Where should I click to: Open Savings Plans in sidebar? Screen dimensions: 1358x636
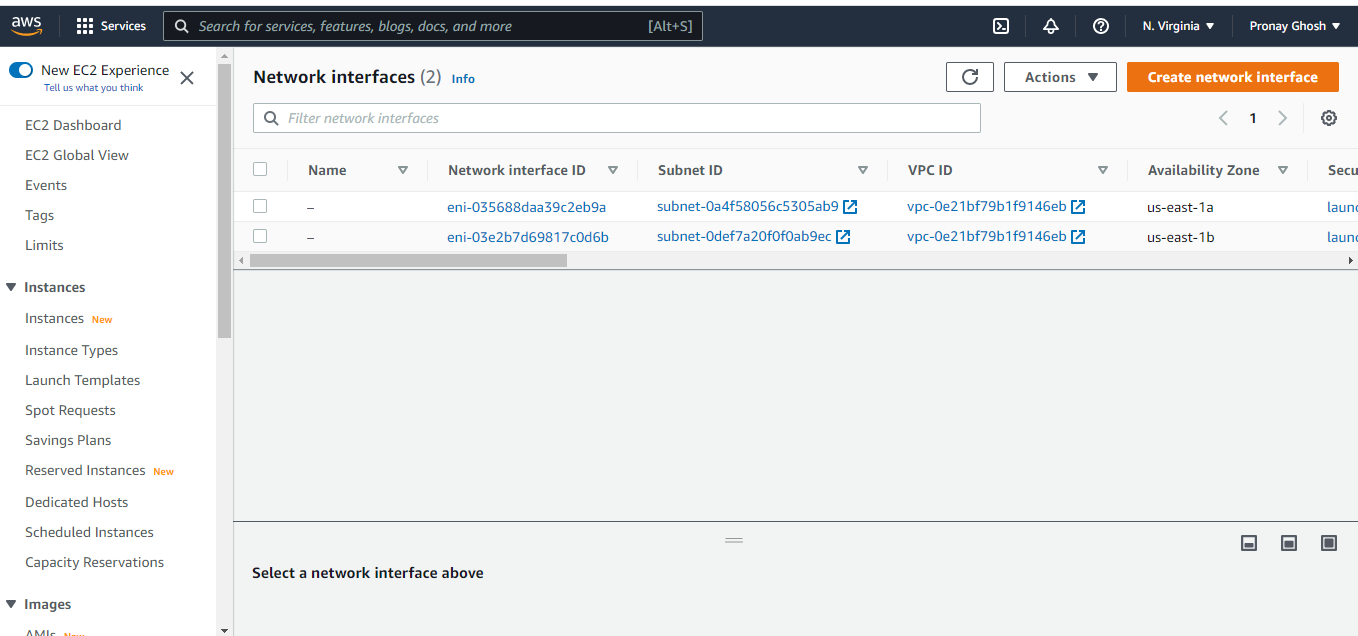68,440
